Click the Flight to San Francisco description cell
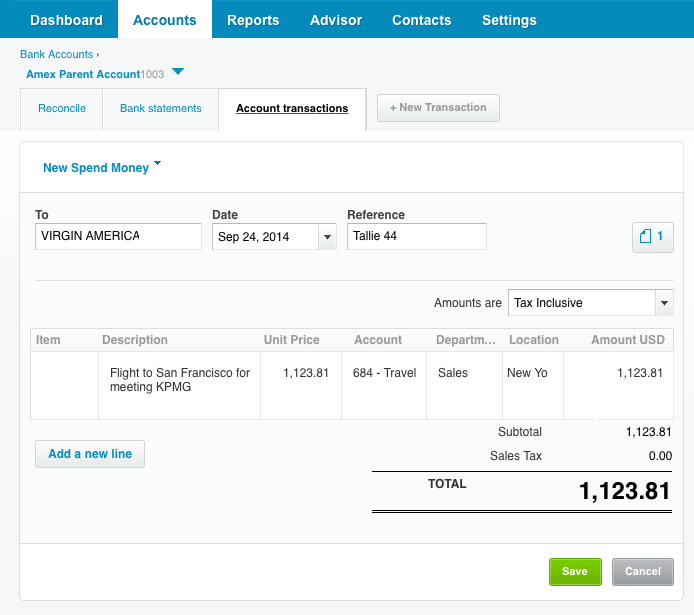This screenshot has height=615, width=694. click(x=180, y=385)
